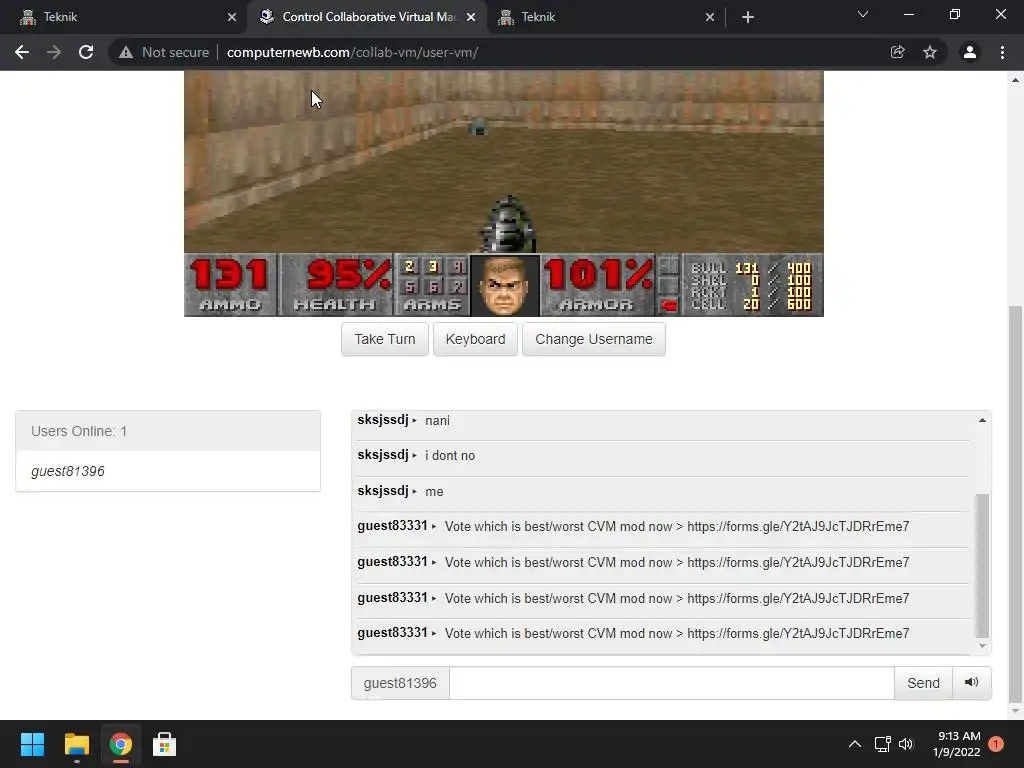Show hidden system tray icons
1024x768 pixels.
coord(854,744)
